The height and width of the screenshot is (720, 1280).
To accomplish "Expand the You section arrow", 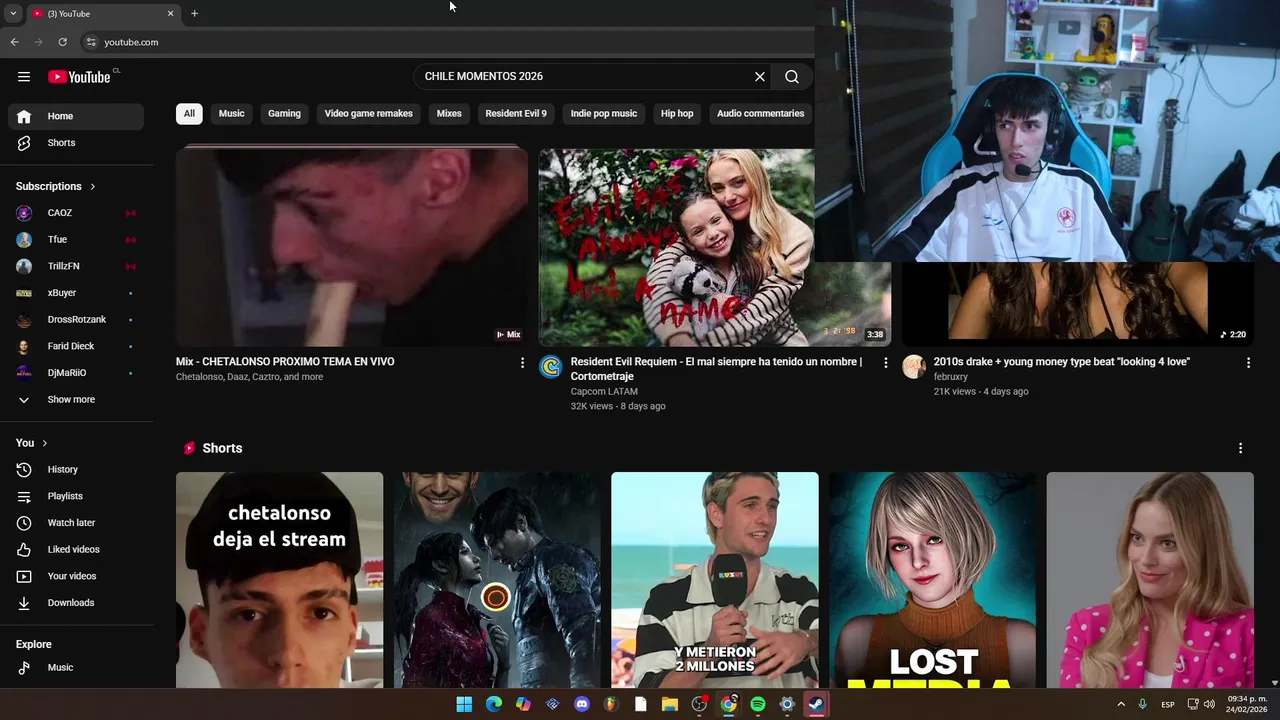I will point(44,443).
